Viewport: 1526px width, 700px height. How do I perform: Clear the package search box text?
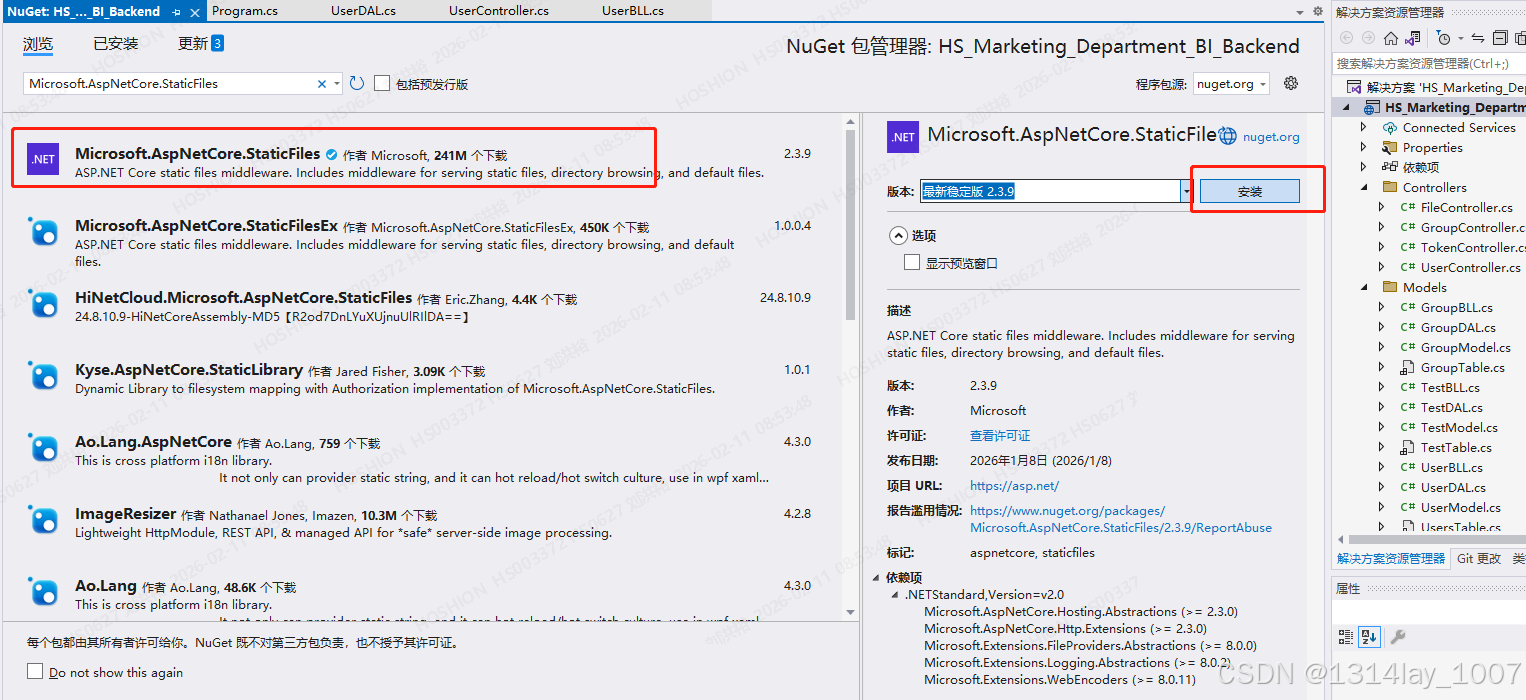click(x=322, y=84)
